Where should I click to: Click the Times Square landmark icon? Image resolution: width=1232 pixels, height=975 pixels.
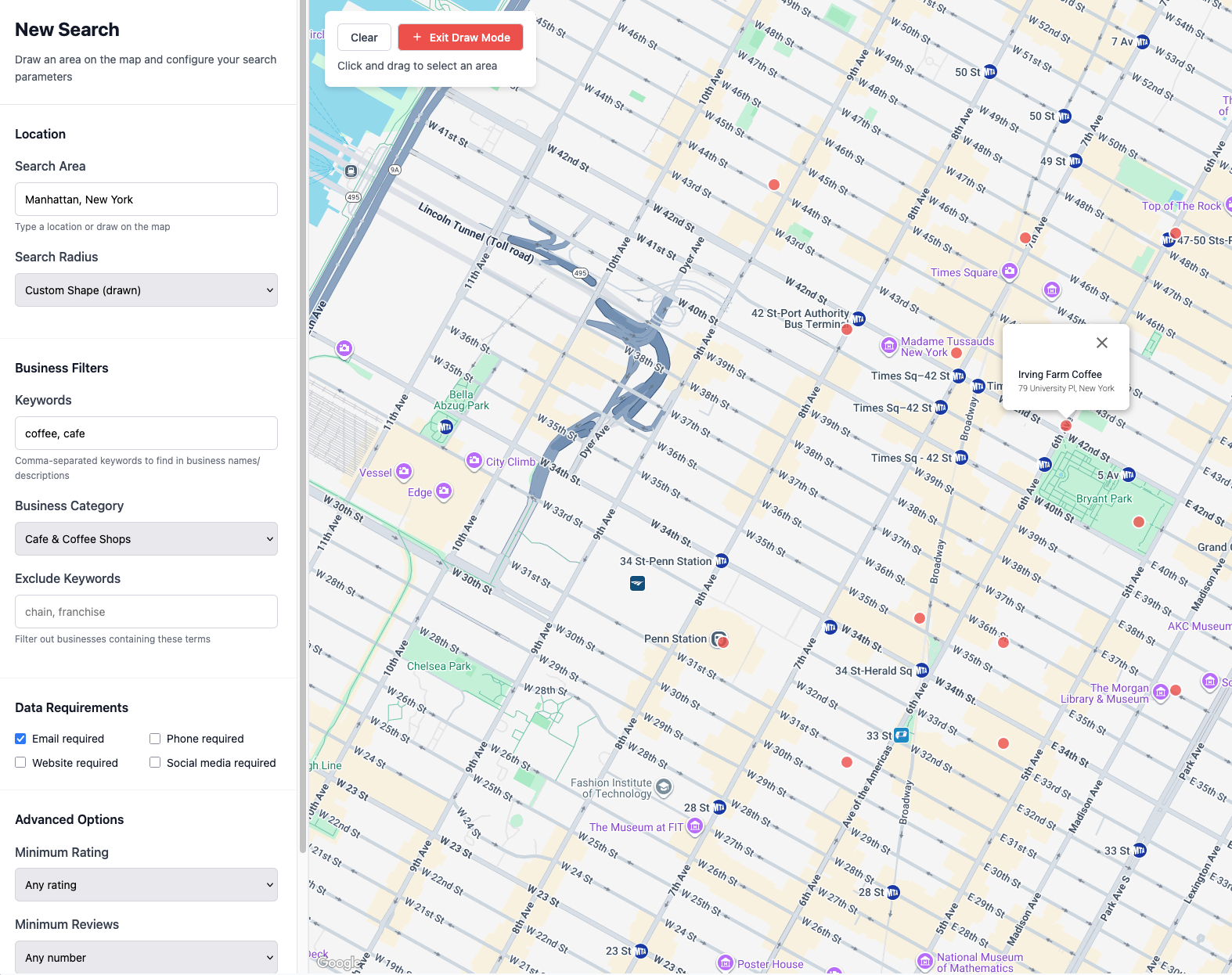point(1010,272)
